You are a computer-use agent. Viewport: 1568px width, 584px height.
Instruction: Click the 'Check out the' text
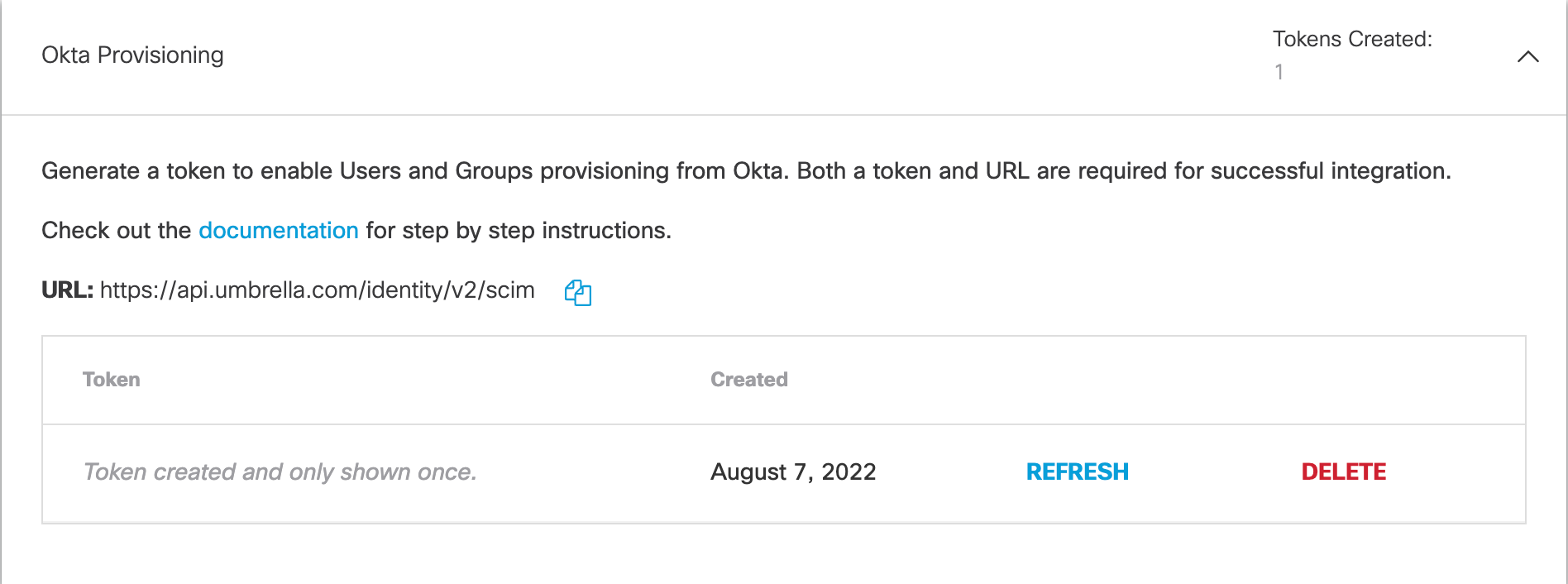tap(116, 230)
